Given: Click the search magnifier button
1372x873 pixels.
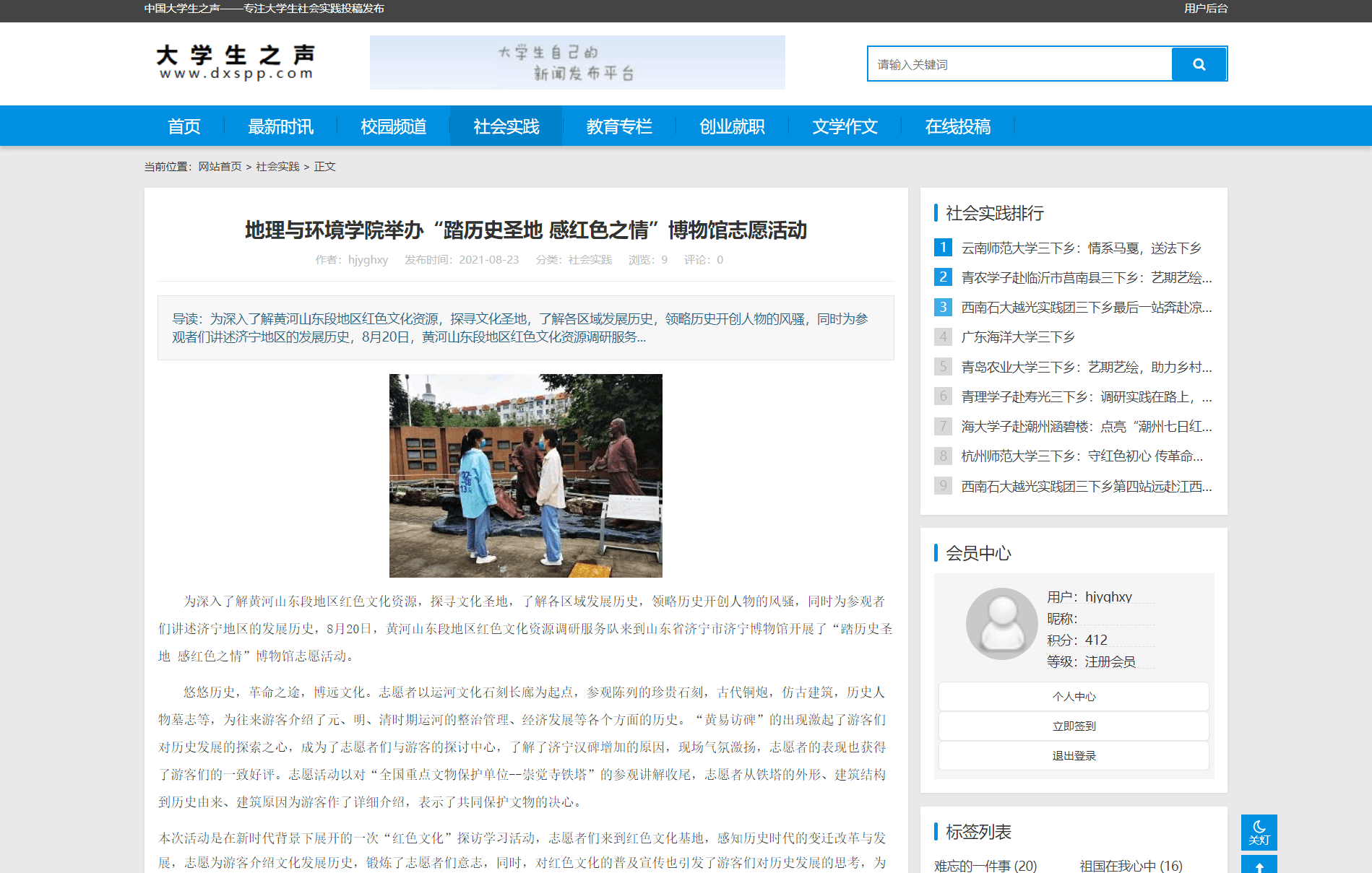Looking at the screenshot, I should coord(1199,64).
